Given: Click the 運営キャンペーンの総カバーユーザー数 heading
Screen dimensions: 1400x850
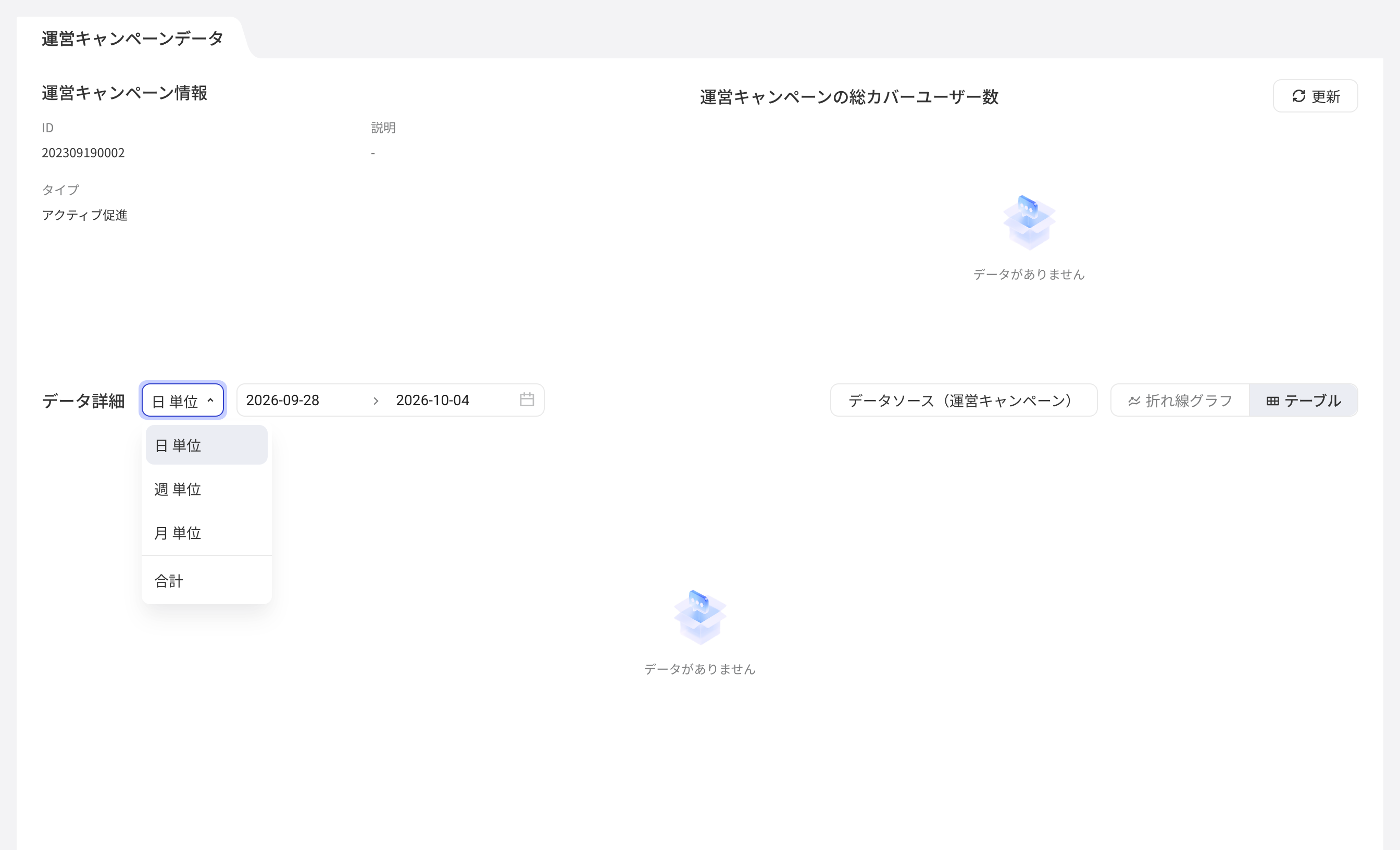Looking at the screenshot, I should point(849,96).
